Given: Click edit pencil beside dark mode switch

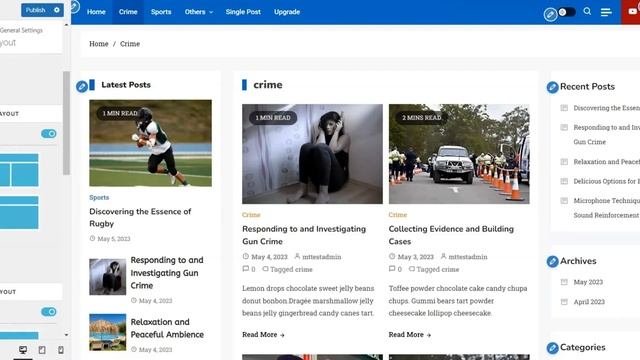Looking at the screenshot, I should 550,15.
